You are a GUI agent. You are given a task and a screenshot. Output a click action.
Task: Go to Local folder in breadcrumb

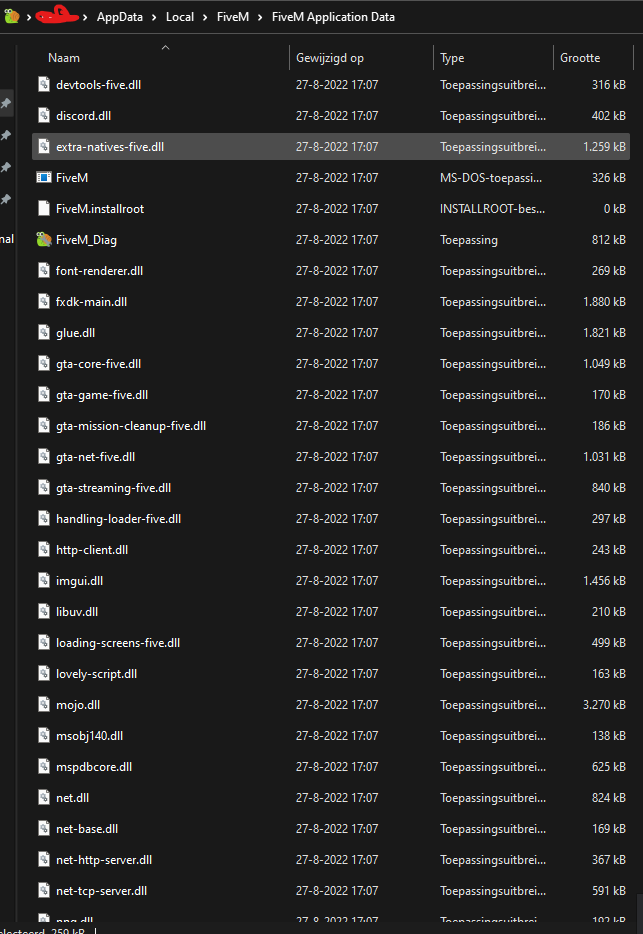click(180, 17)
